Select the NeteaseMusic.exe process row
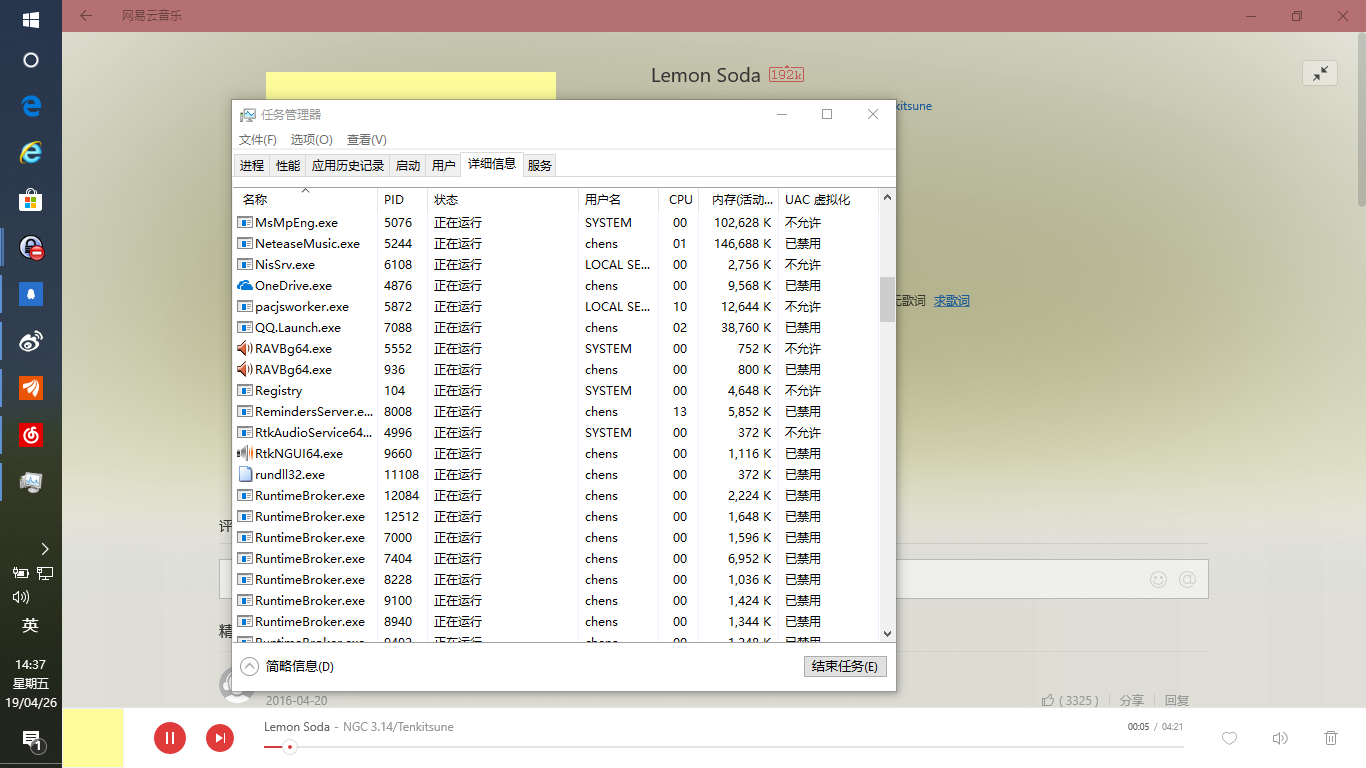The height and width of the screenshot is (768, 1366). pyautogui.click(x=556, y=244)
